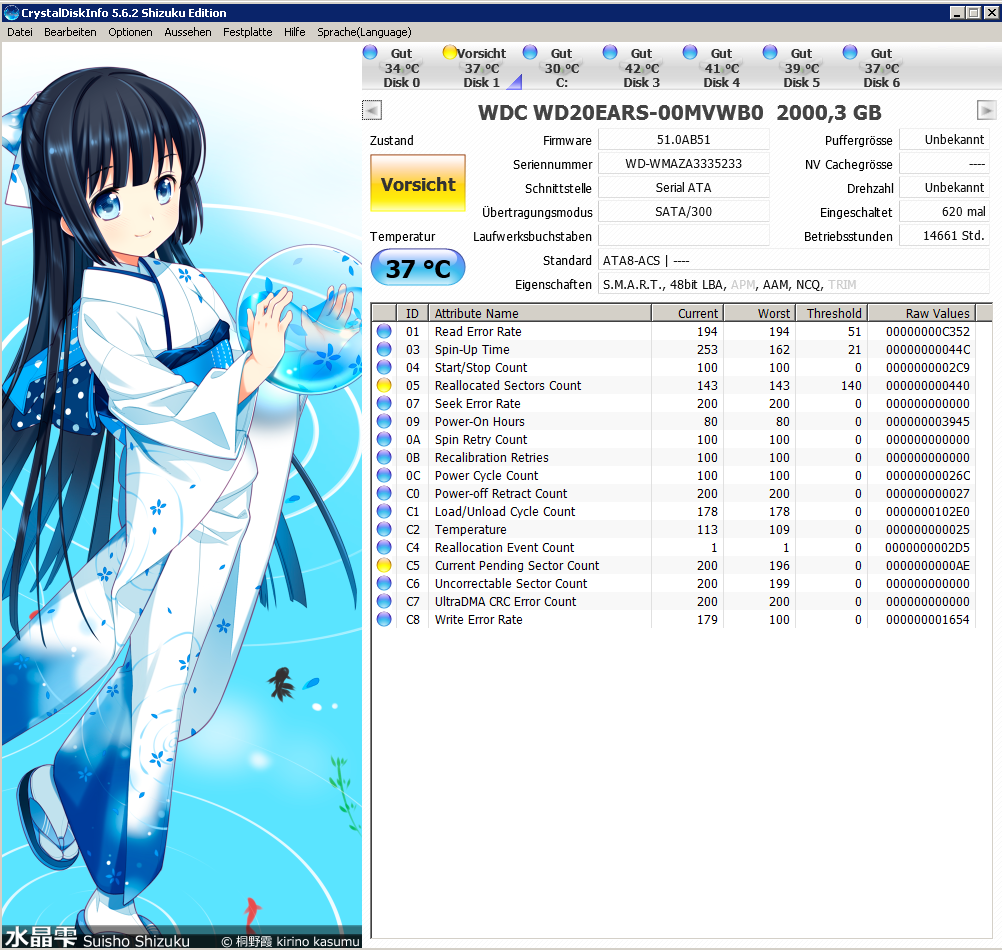Screen dimensions: 1002x950
Task: Select Disk 5 status tab
Action: pos(801,67)
